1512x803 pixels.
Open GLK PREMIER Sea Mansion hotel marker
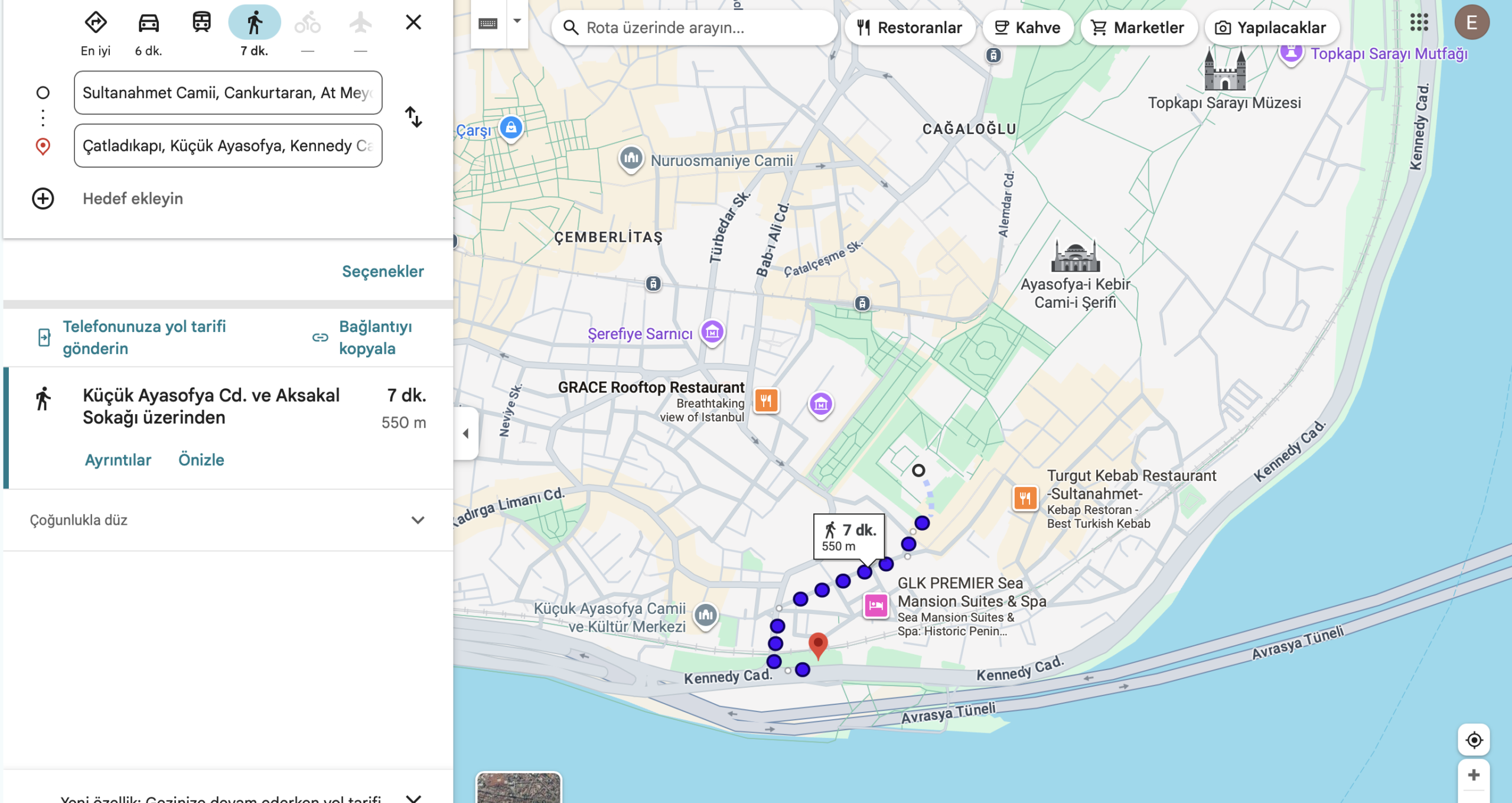pos(876,606)
